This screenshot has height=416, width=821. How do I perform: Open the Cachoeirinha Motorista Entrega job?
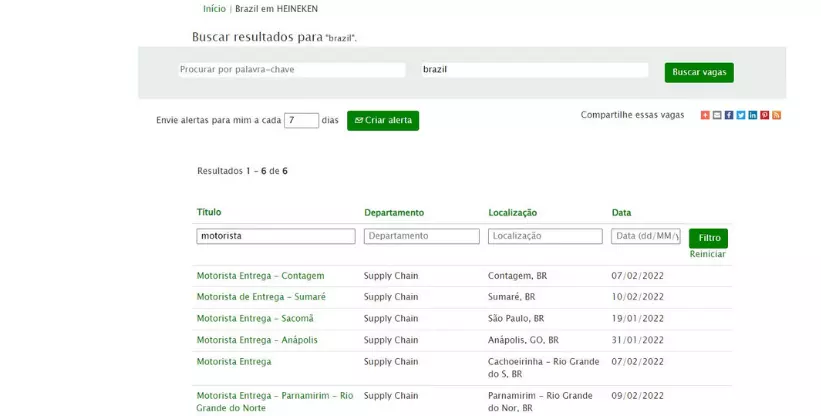pyautogui.click(x=234, y=362)
